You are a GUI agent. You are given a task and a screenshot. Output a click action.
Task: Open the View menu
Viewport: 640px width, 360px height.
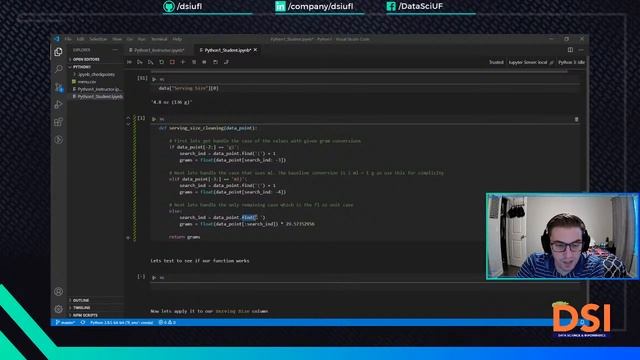[117, 39]
